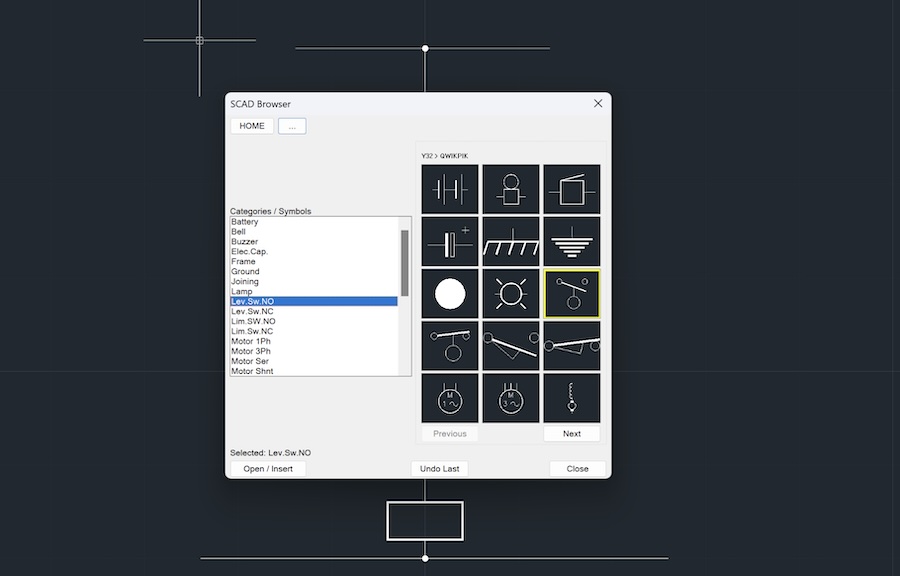Select Lim.SW.NO in the symbols list

coord(314,321)
